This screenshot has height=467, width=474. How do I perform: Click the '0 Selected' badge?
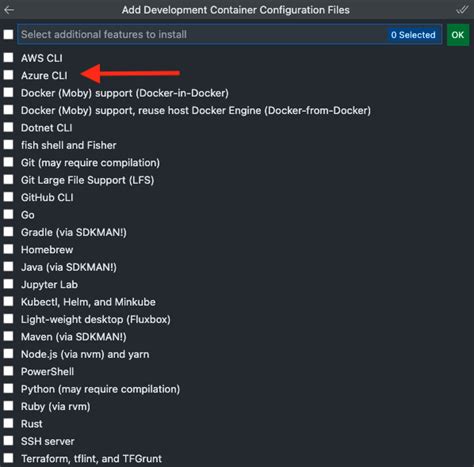click(413, 35)
